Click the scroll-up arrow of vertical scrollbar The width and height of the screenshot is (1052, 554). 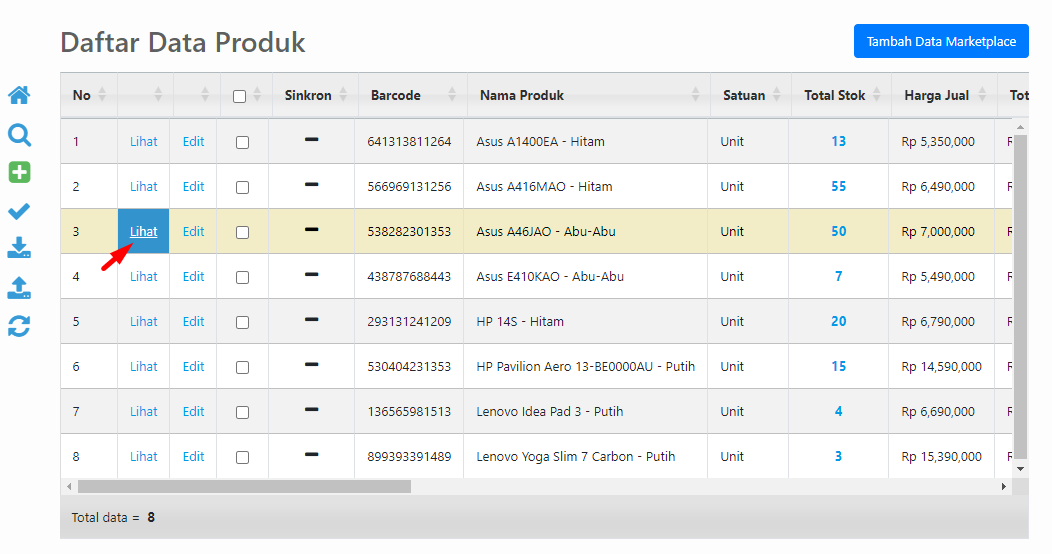(x=1020, y=127)
